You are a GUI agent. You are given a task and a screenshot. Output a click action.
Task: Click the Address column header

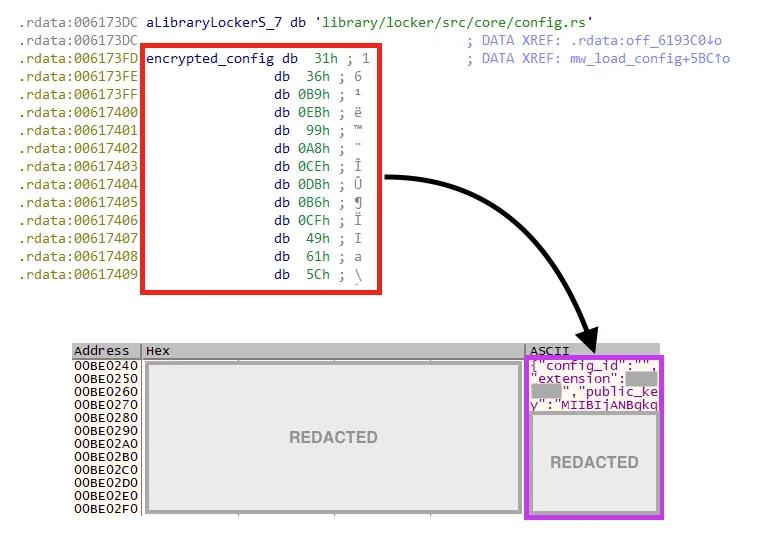click(106, 351)
